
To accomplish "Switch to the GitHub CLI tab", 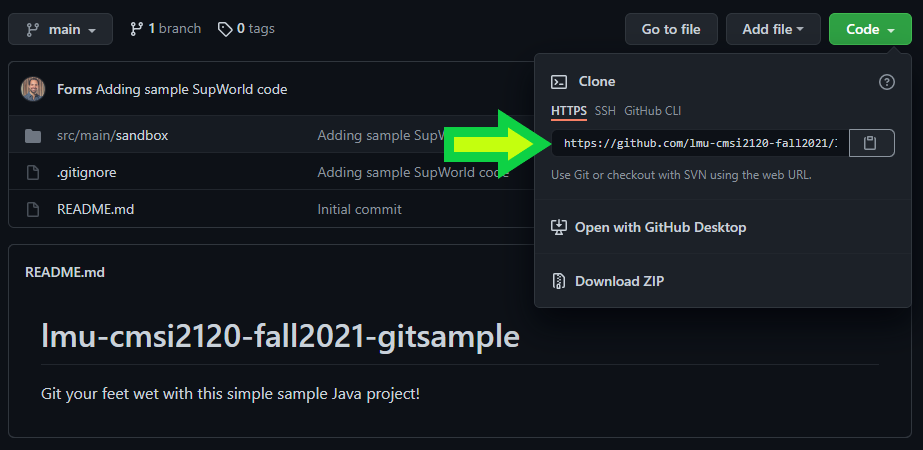I will pos(652,111).
